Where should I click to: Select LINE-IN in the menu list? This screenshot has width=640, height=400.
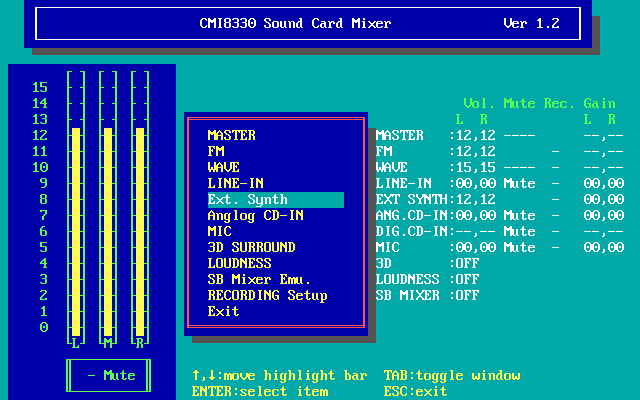pos(235,183)
